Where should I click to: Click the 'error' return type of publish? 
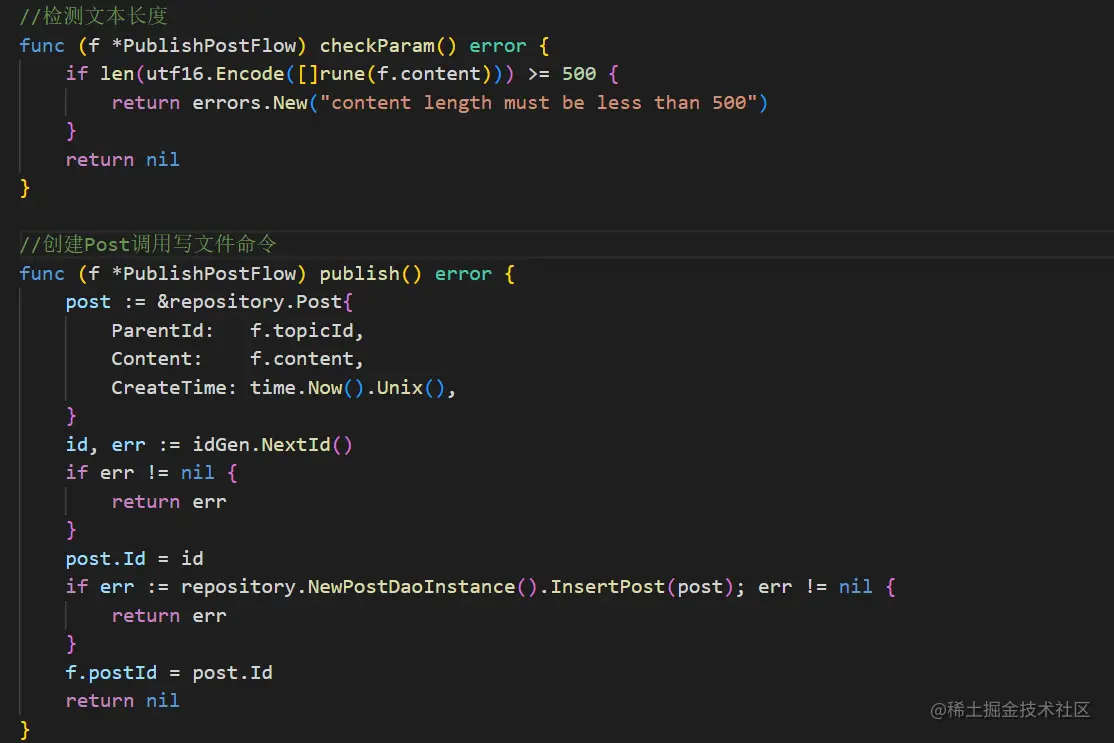463,273
